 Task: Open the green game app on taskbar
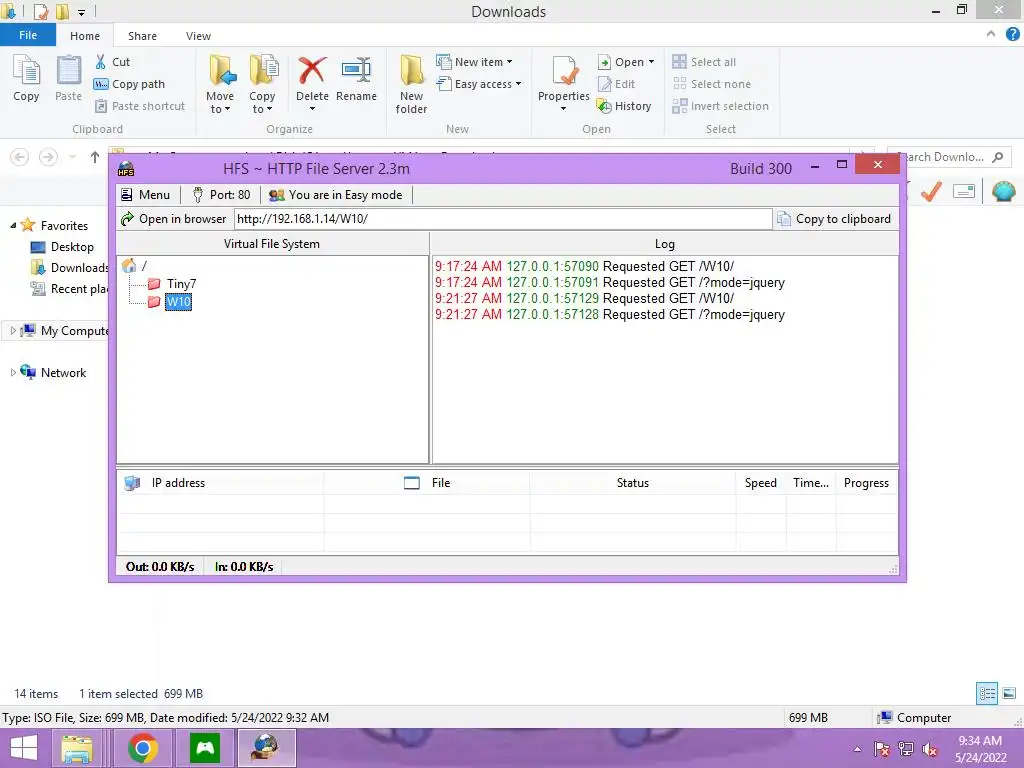pyautogui.click(x=204, y=748)
